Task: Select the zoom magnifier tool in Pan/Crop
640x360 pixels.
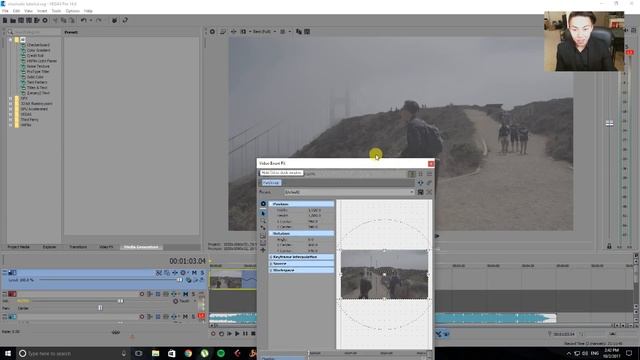Action: point(263,220)
